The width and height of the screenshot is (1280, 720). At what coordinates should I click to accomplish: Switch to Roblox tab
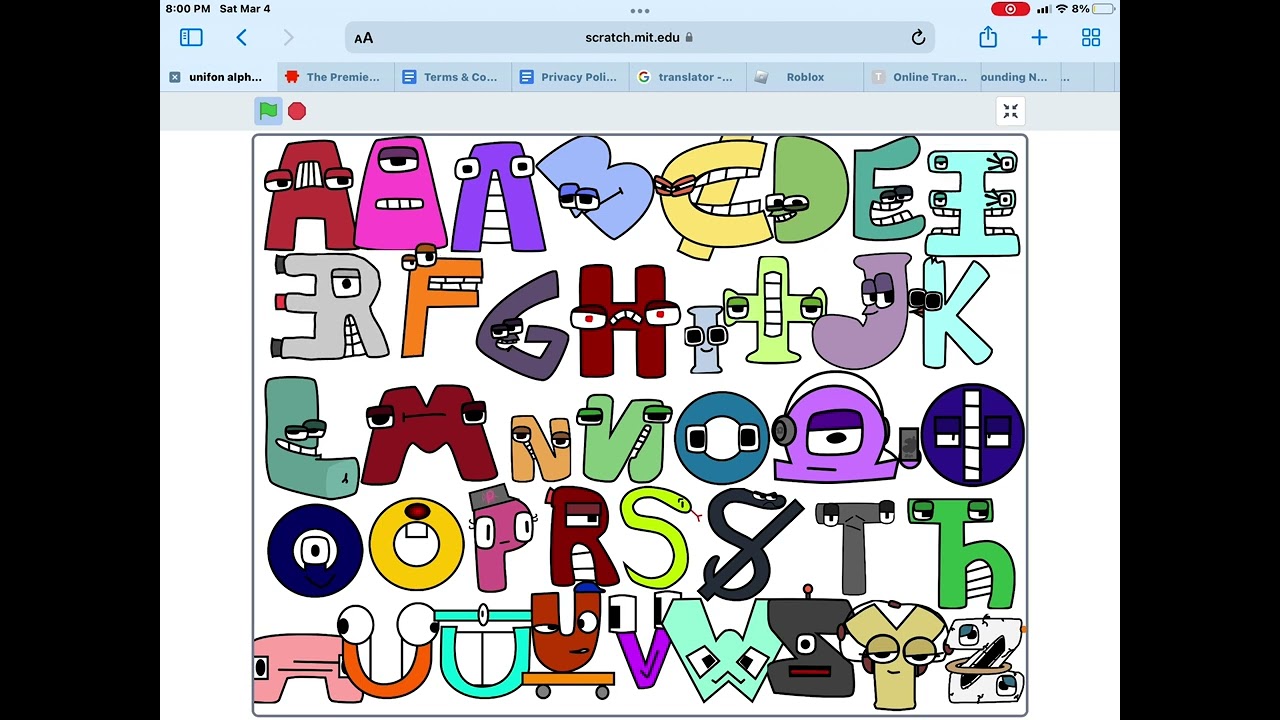pyautogui.click(x=805, y=77)
